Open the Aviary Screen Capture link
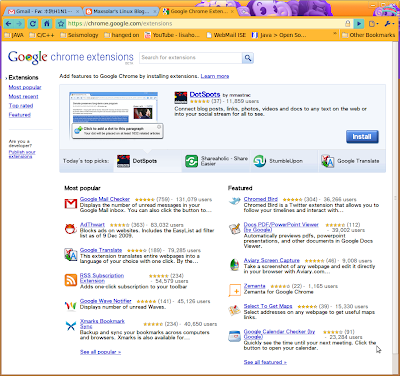 click(272, 260)
